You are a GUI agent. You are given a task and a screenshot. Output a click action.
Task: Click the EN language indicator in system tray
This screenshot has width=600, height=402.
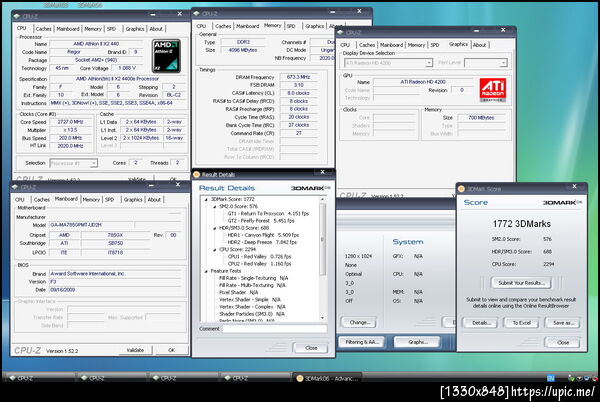[x=550, y=378]
